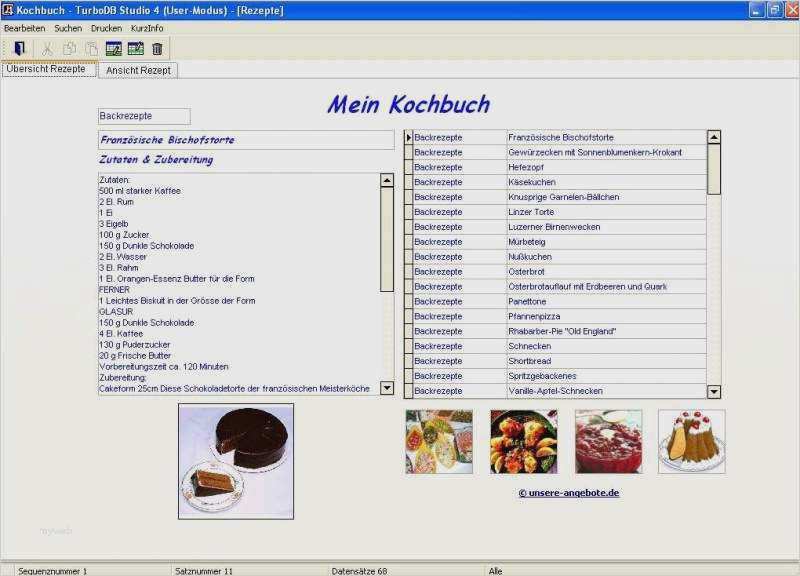This screenshot has width=800, height=576.
Task: Click the scissors cut icon
Action: tap(47, 49)
